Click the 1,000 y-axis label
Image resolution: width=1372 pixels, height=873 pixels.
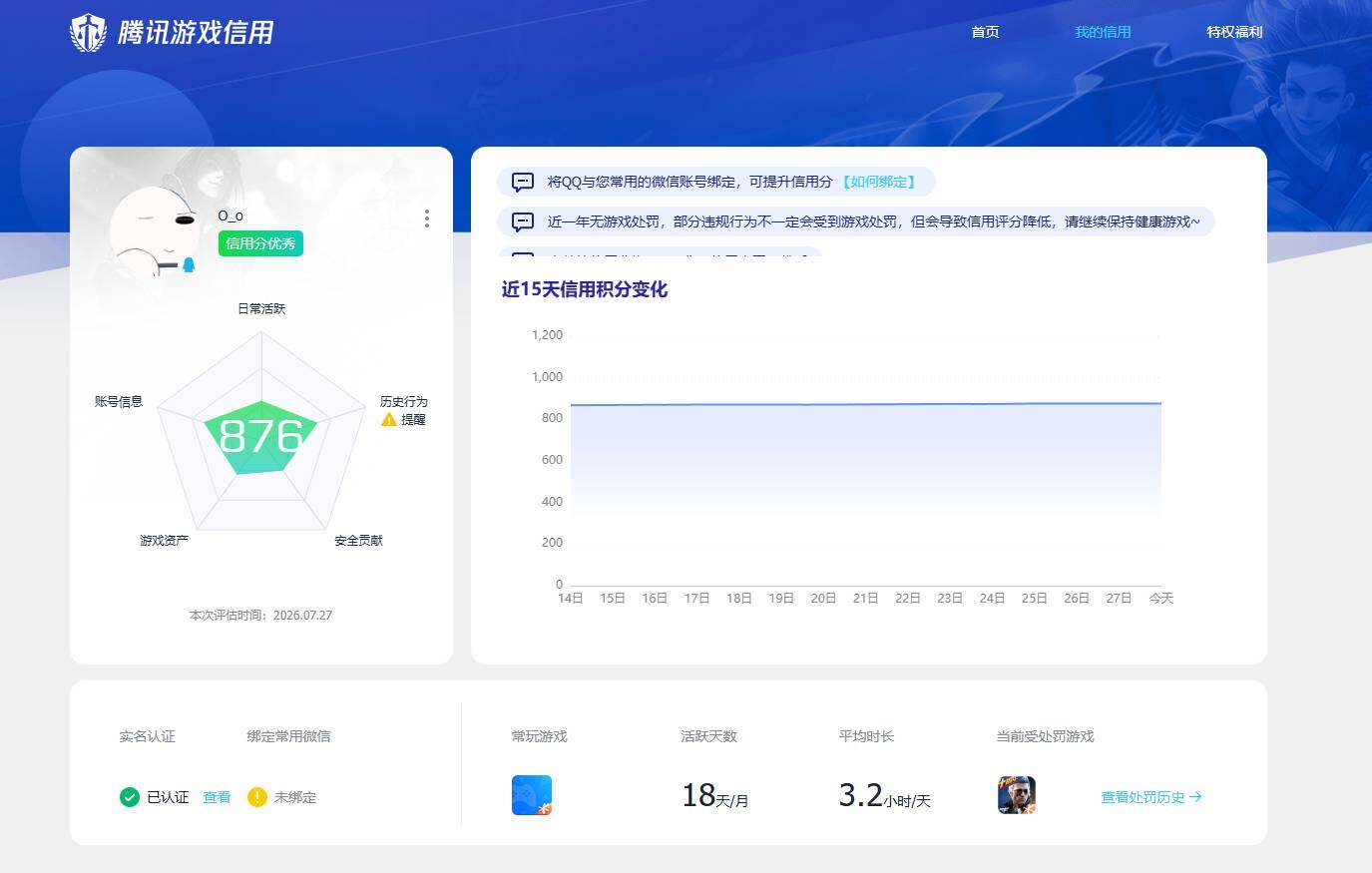(x=547, y=377)
